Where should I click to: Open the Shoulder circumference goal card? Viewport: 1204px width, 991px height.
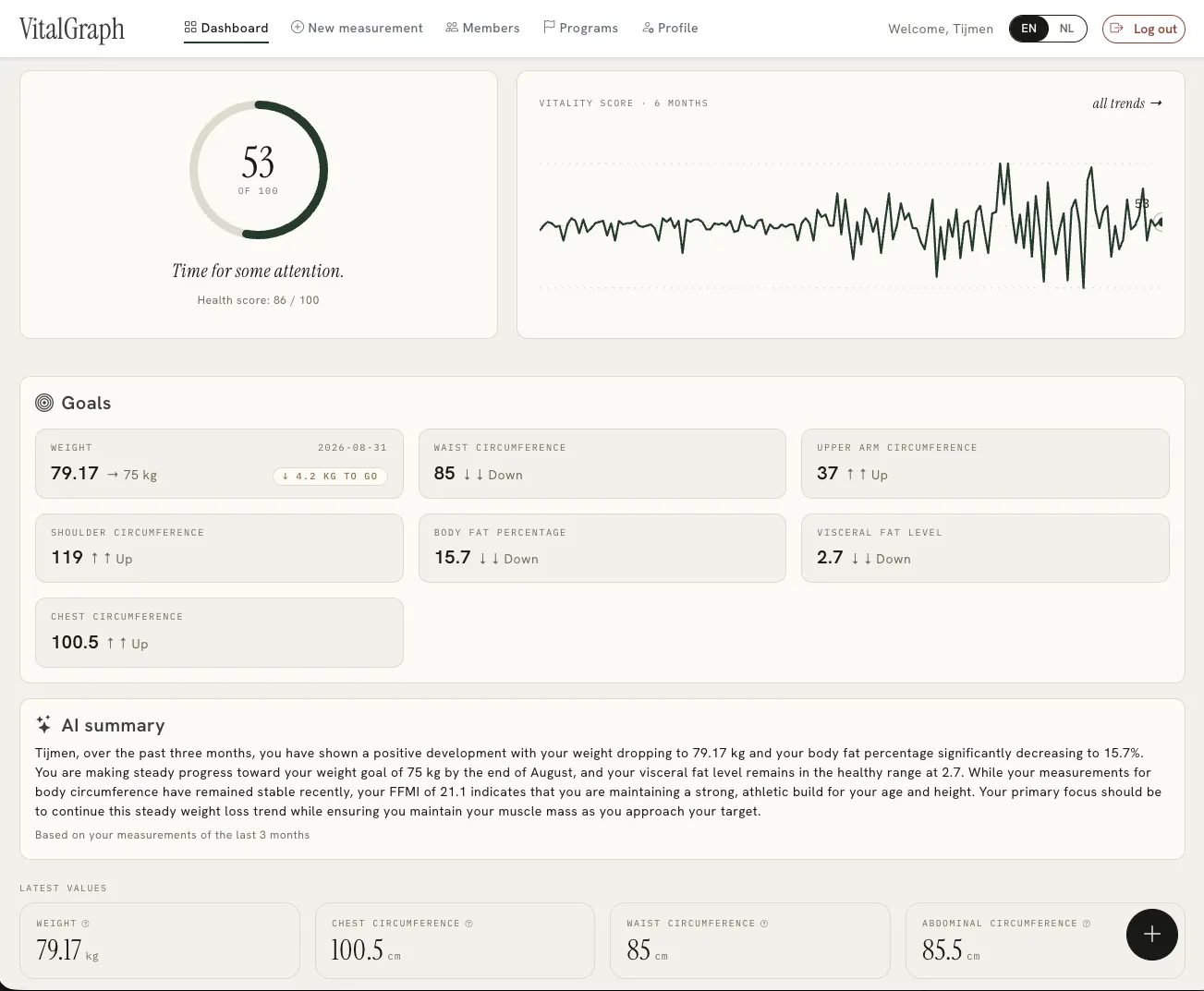tap(219, 548)
